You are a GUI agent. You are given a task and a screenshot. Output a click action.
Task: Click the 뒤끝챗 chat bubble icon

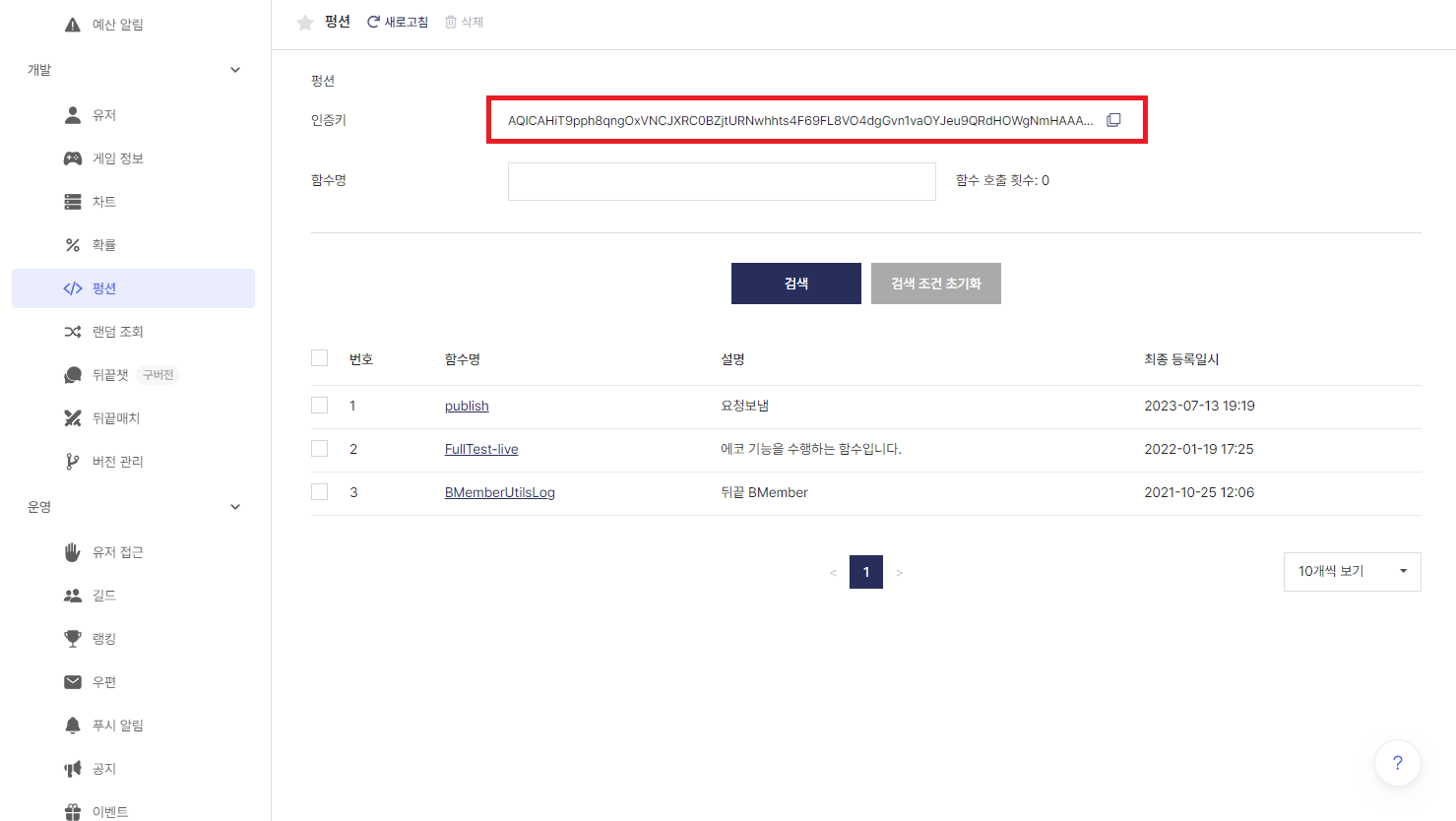click(x=73, y=375)
